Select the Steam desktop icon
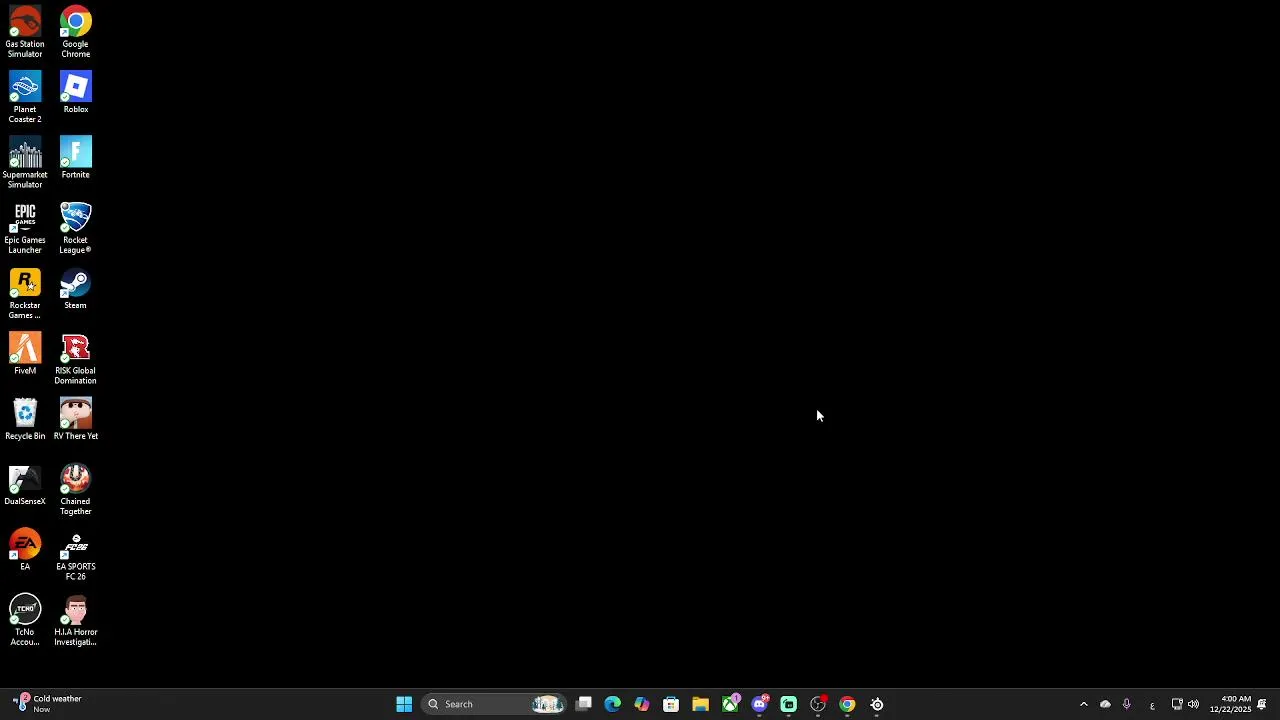The image size is (1280, 720). [75, 289]
